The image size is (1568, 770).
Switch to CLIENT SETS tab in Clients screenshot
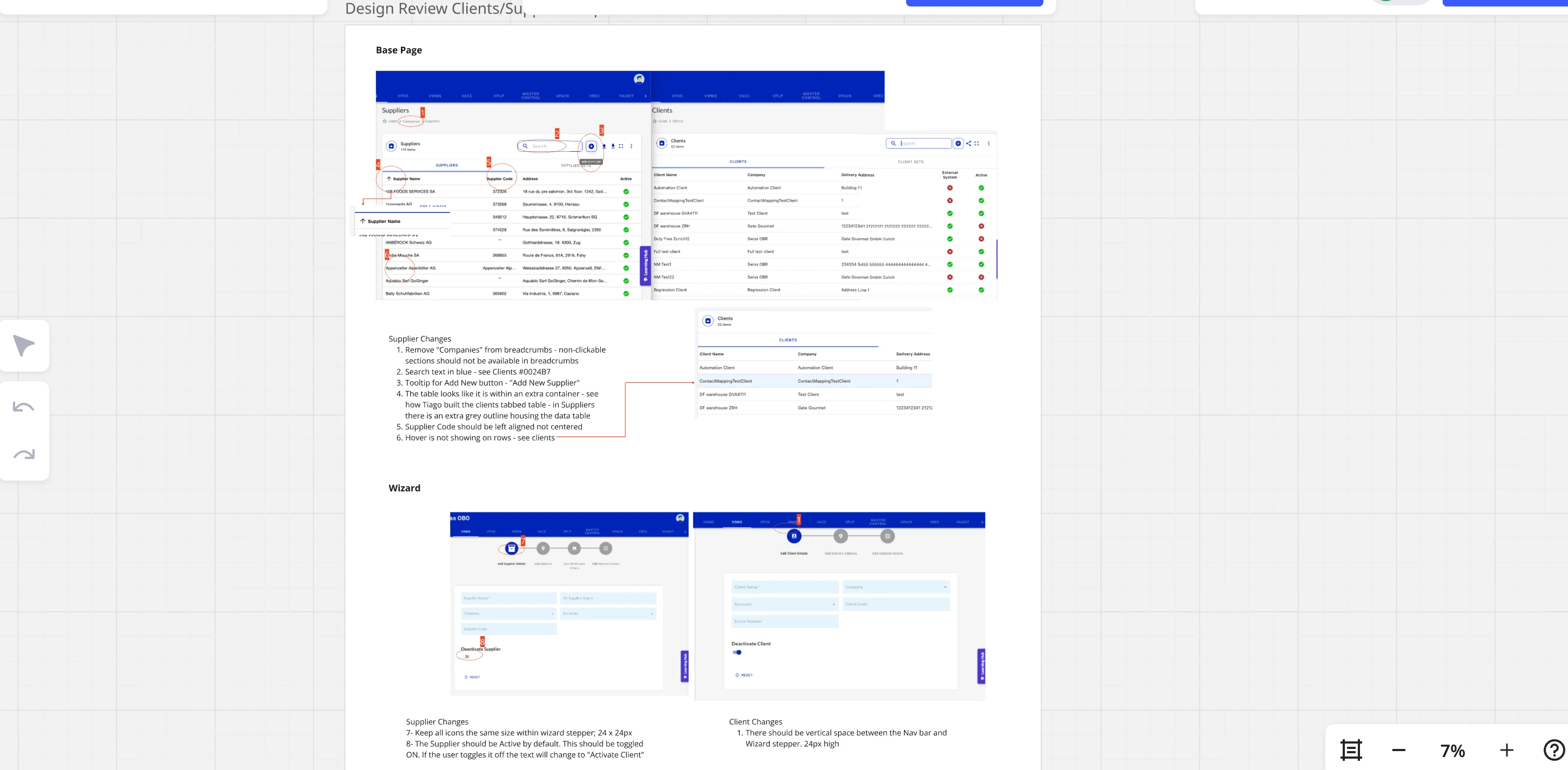click(910, 162)
